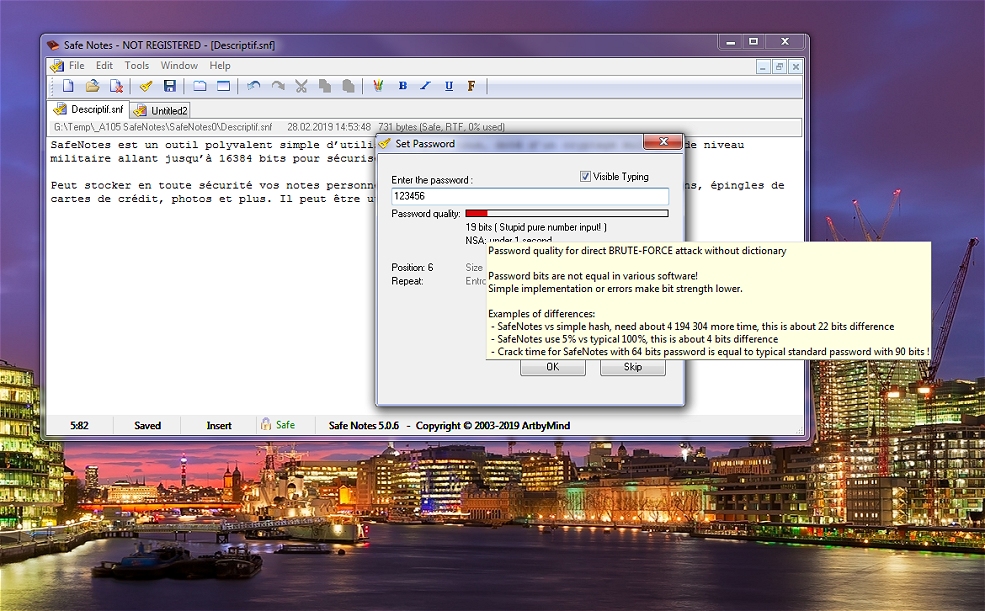Click the 'Enter the password :' label

pyautogui.click(x=432, y=180)
